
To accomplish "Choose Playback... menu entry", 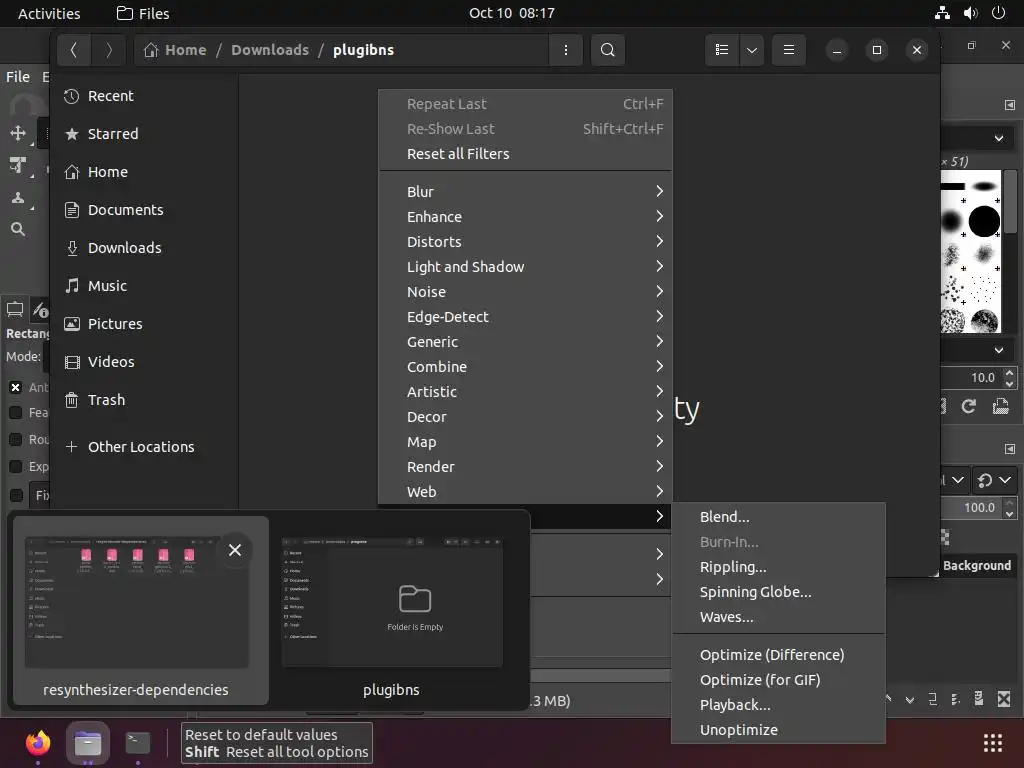I will click(x=778, y=705).
